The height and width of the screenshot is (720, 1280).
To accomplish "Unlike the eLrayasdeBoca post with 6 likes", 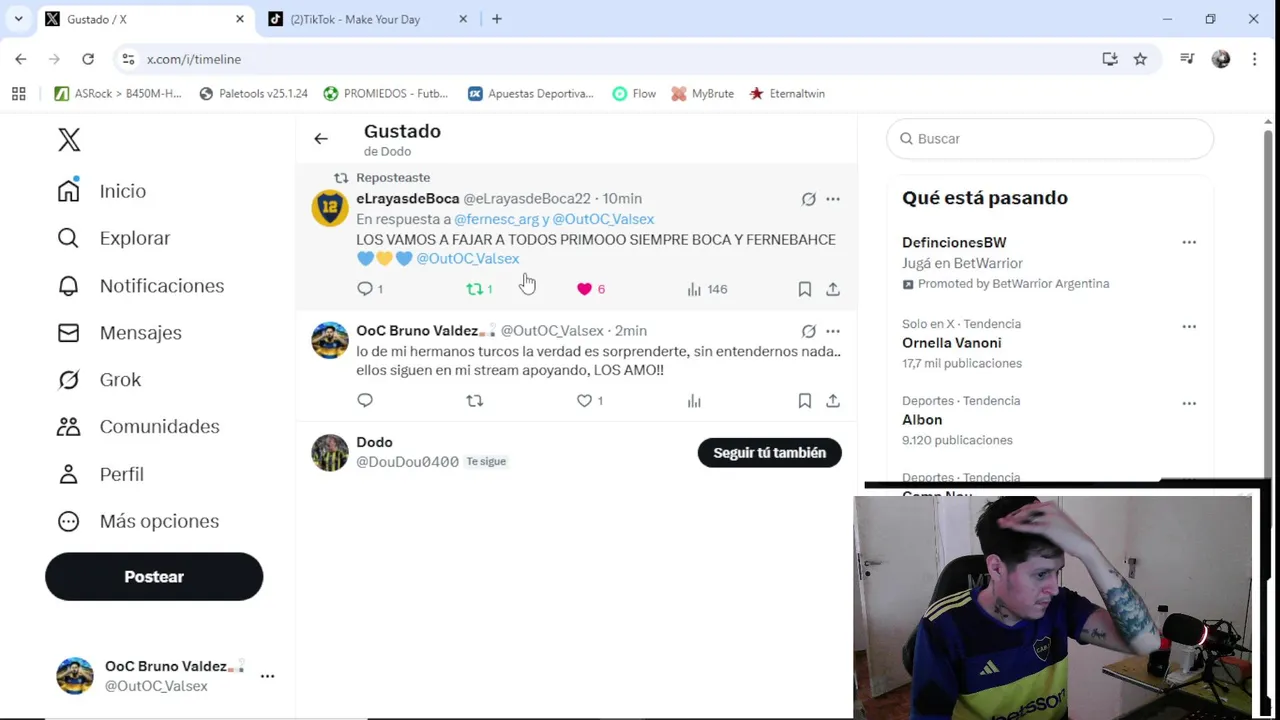I will pos(585,289).
